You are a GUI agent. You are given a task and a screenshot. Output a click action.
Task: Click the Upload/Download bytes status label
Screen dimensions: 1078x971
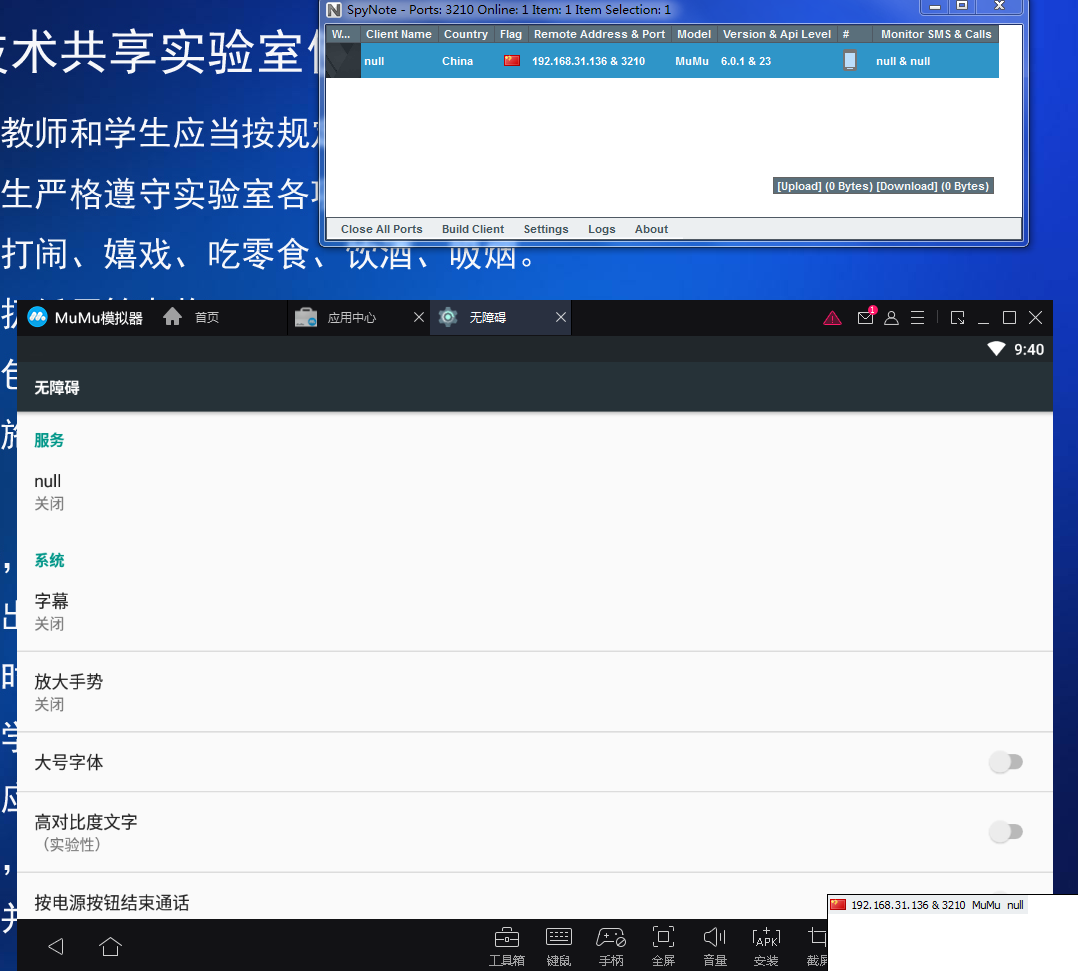click(883, 186)
